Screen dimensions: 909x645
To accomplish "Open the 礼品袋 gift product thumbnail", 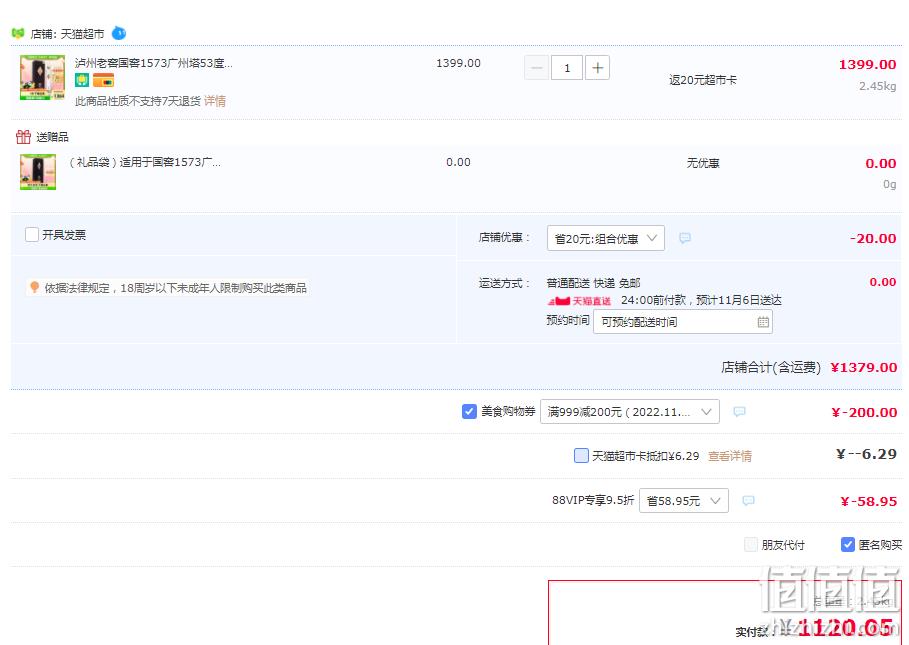I will [x=38, y=172].
